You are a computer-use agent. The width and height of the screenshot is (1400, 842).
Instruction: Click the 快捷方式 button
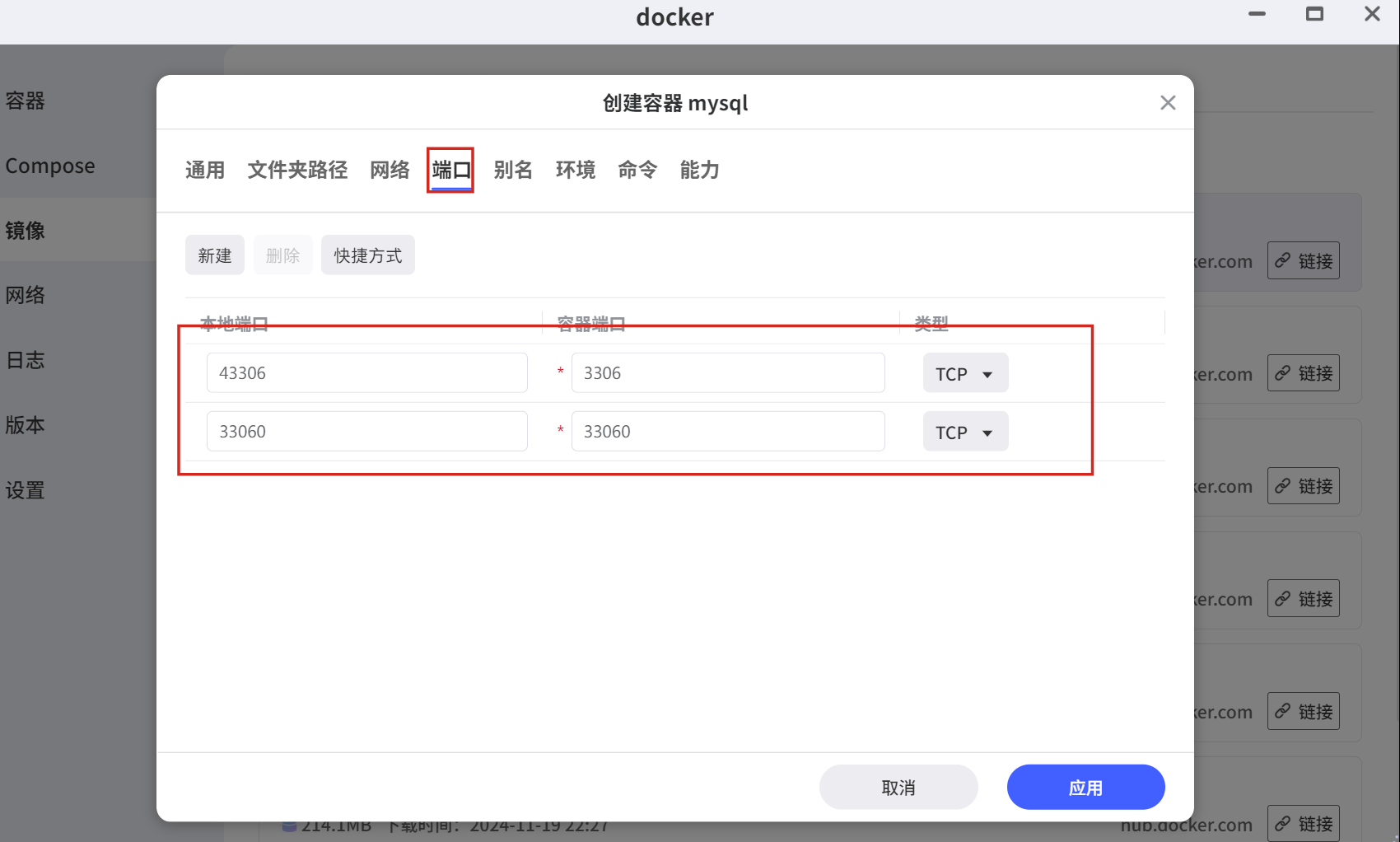pyautogui.click(x=367, y=255)
